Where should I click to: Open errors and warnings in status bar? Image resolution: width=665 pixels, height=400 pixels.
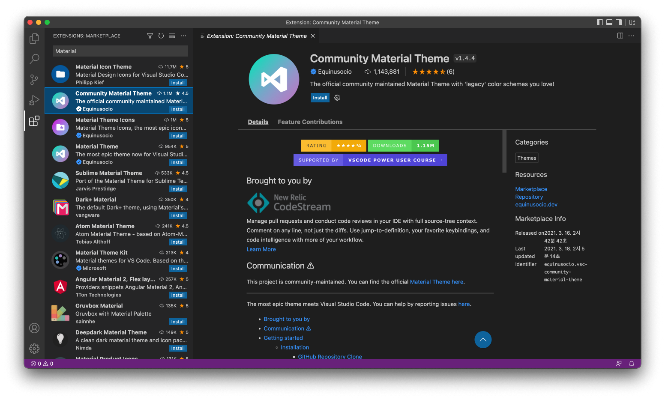42,364
